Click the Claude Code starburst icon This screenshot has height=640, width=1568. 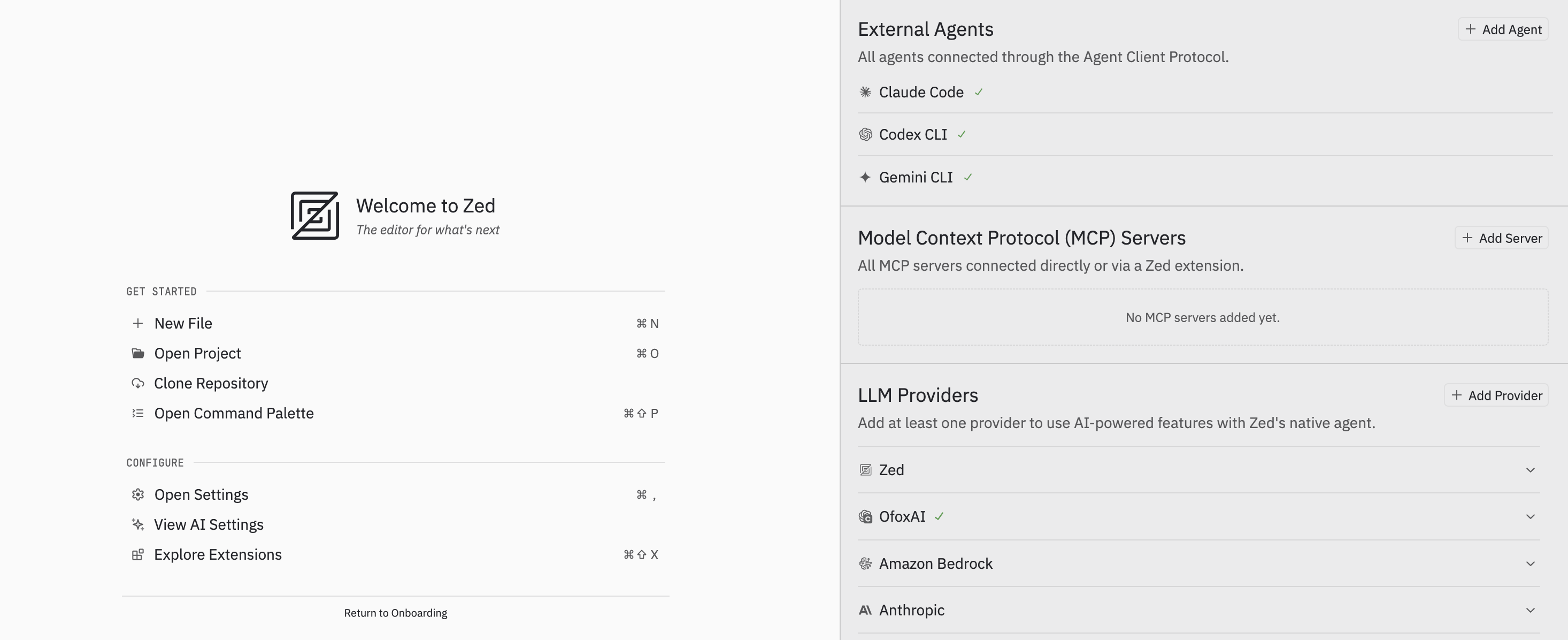click(865, 92)
